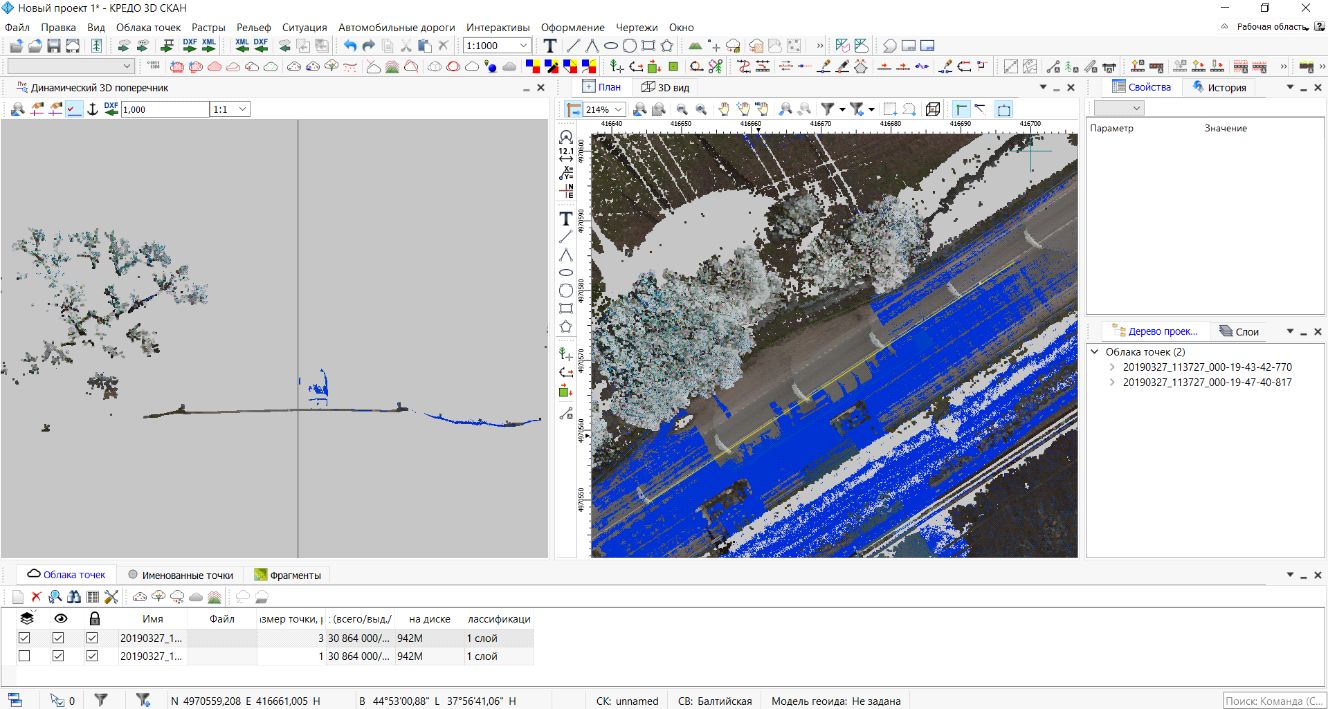The image size is (1328, 709).
Task: Switch to the 3D вид tab
Action: click(x=665, y=87)
